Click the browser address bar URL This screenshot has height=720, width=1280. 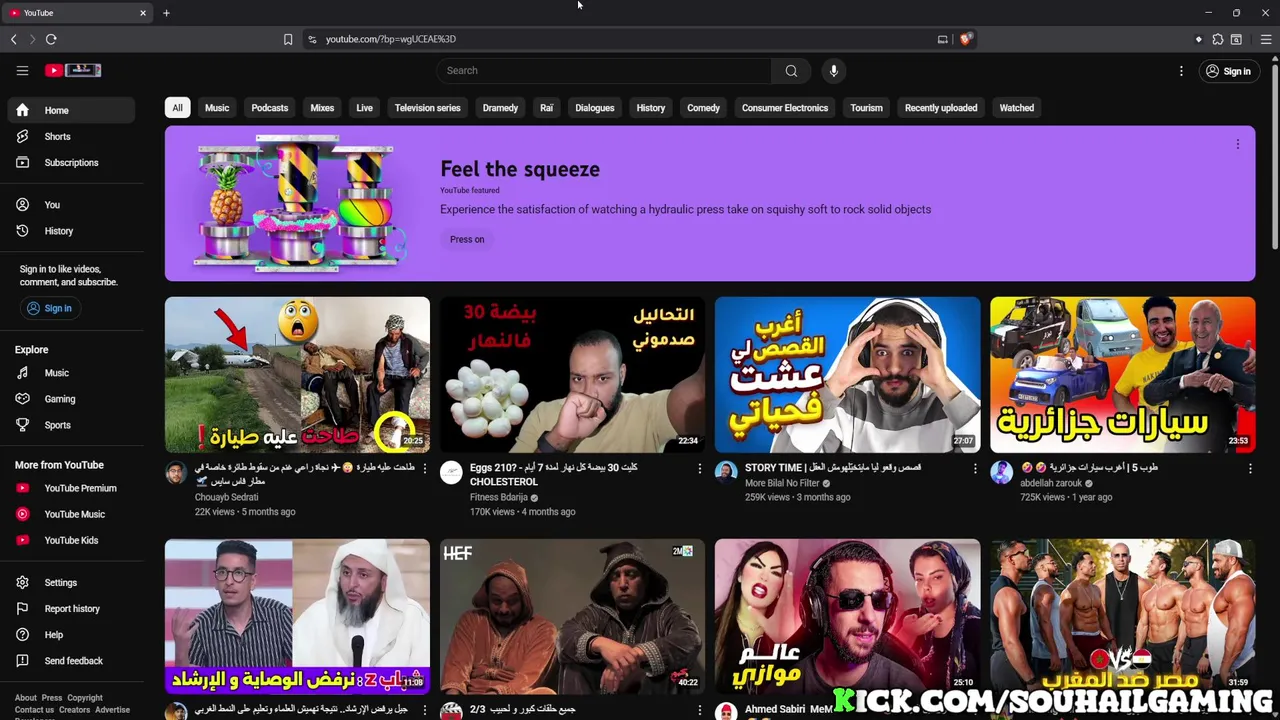391,39
